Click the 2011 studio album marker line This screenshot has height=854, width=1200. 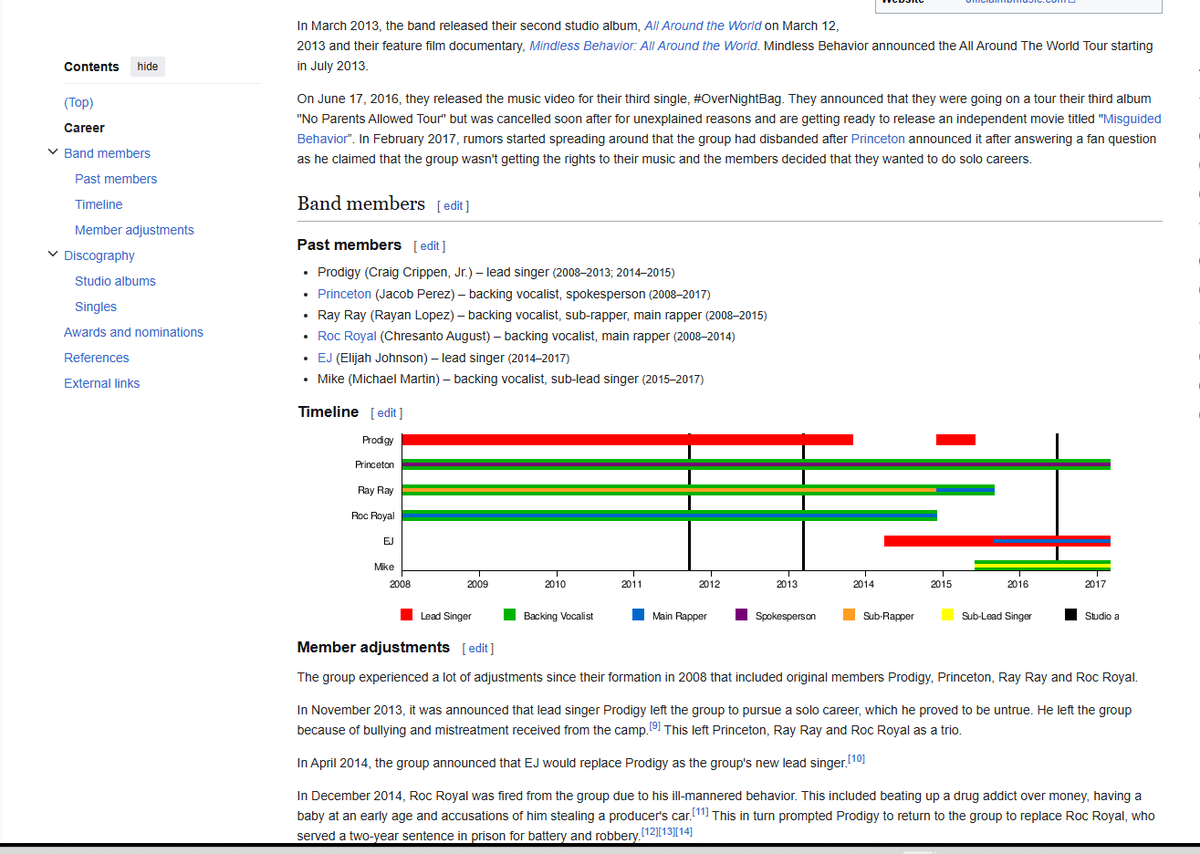[689, 500]
